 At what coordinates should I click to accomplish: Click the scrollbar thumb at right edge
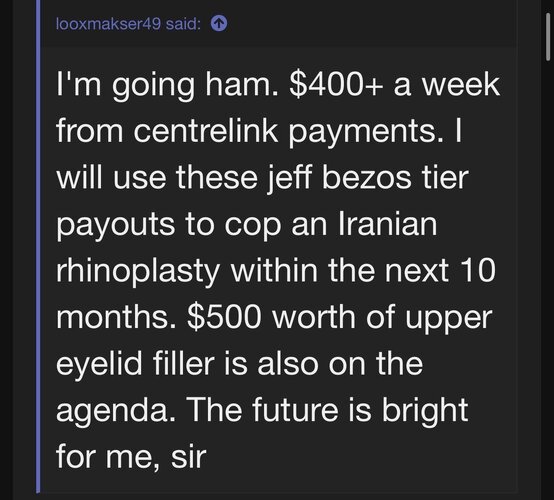pyautogui.click(x=548, y=37)
